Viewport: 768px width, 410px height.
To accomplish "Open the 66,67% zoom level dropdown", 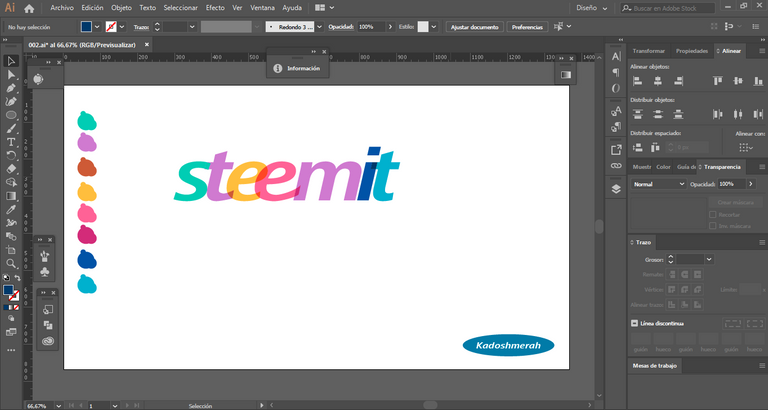I will [x=59, y=406].
